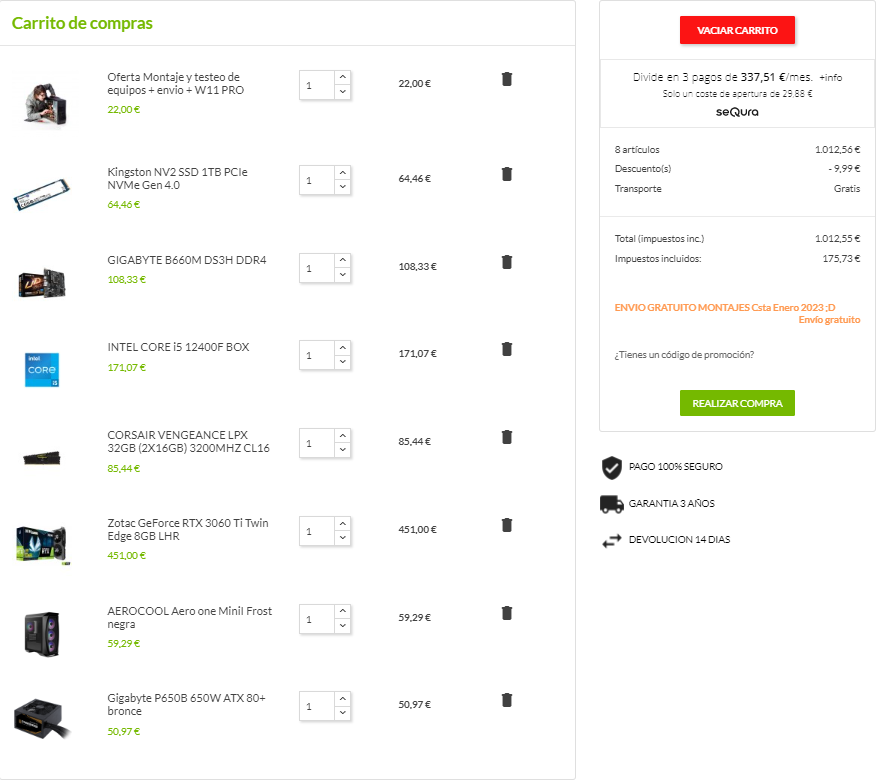Delete AEROCOOL Aero one Mini case
This screenshot has width=878, height=780.
507,613
